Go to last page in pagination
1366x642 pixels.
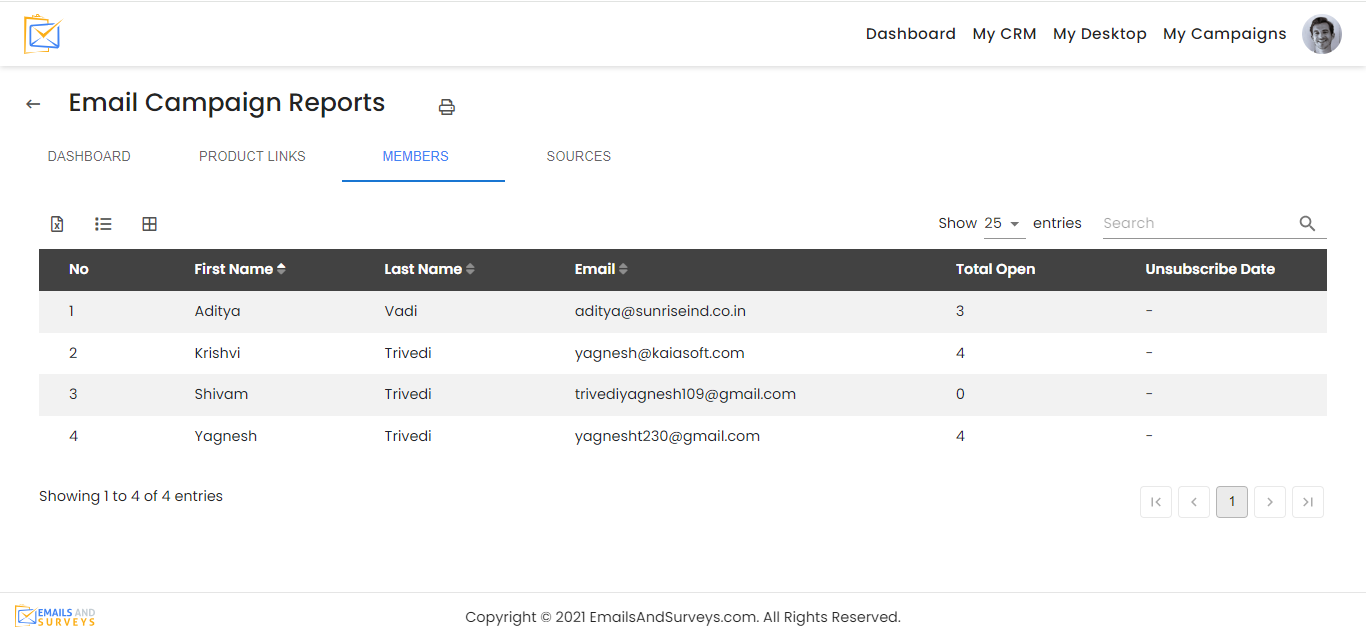1307,502
